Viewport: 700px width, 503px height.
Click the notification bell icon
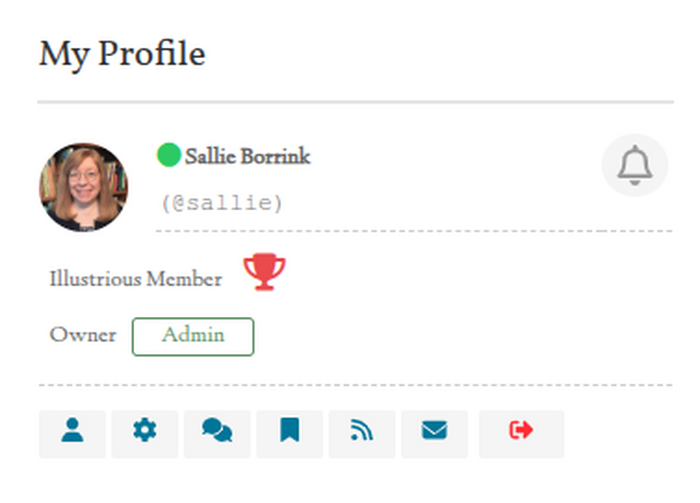[634, 165]
